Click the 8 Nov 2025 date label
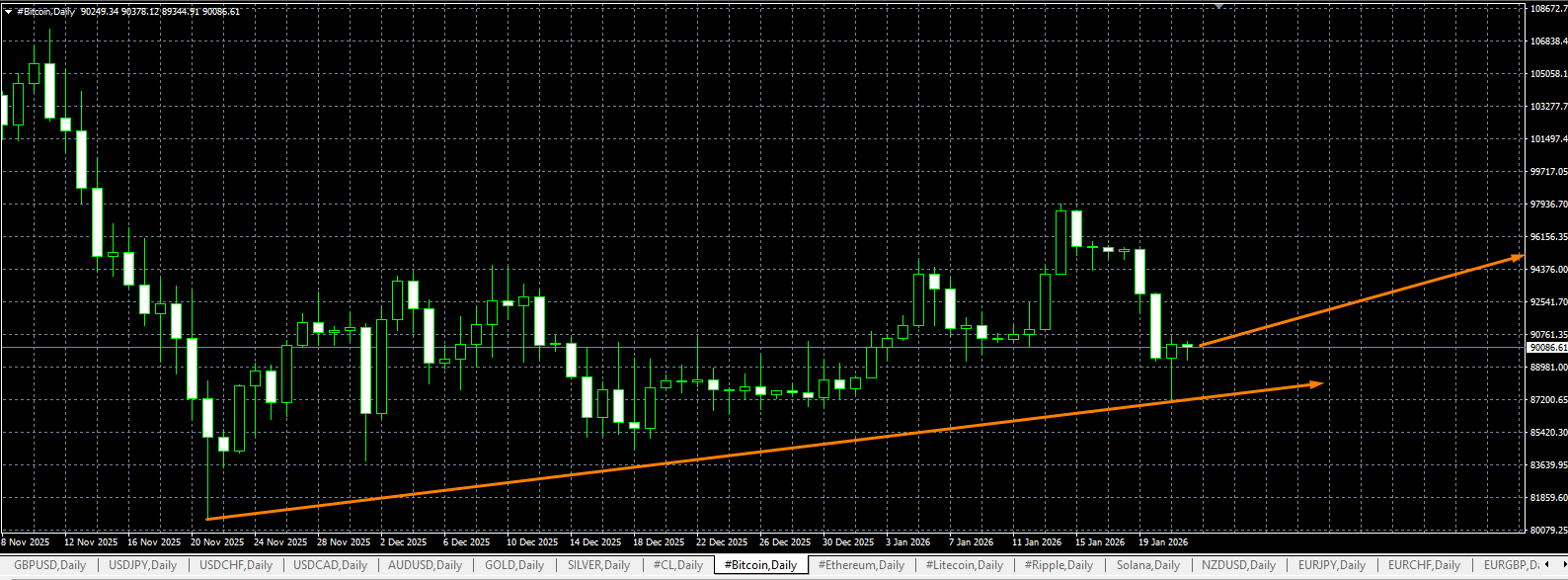1568x580 pixels. pos(26,542)
